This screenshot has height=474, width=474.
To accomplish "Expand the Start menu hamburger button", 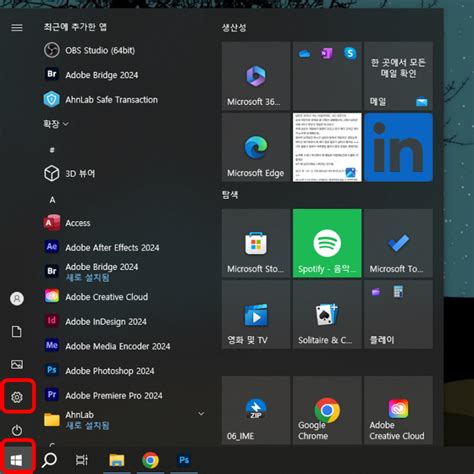I will (17, 27).
